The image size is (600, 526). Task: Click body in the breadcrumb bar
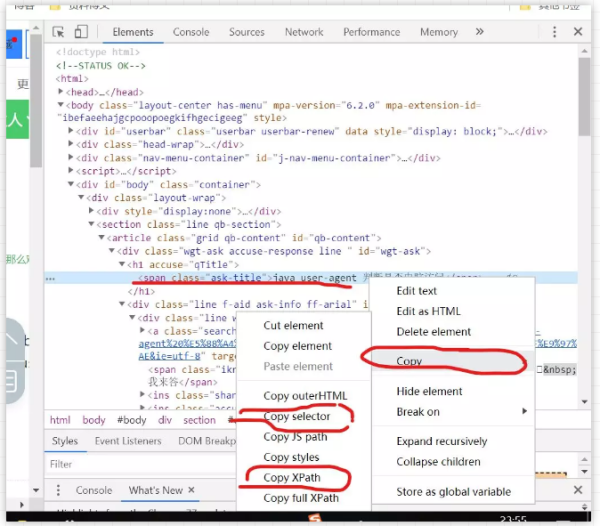pos(94,420)
